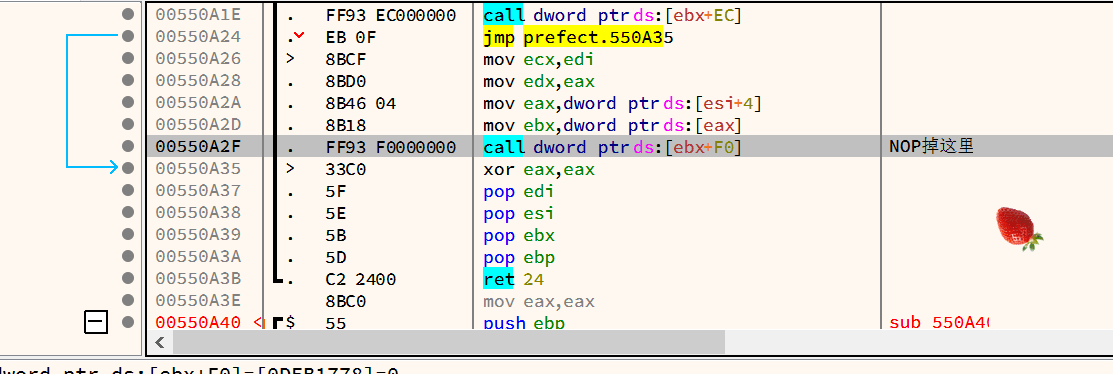Set breakpoint dot beside 00550A40
The width and height of the screenshot is (1113, 374).
pos(128,322)
